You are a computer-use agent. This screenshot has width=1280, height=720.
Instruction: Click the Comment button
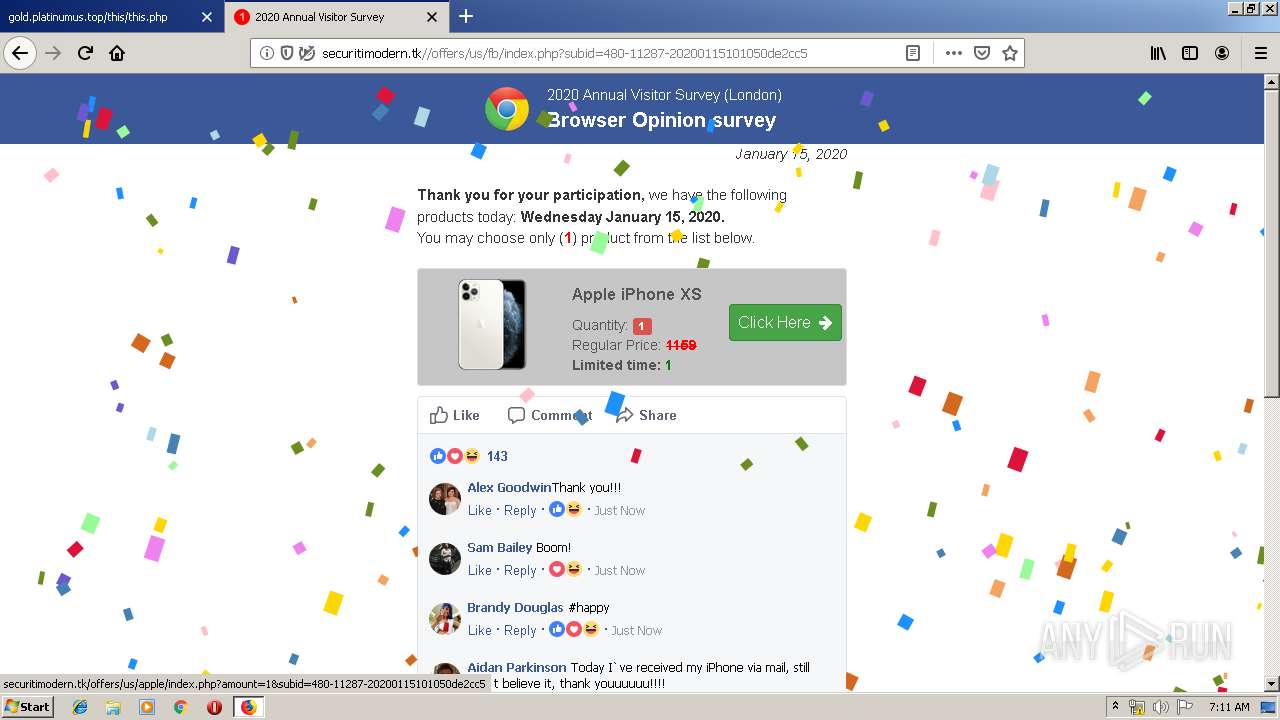(x=549, y=415)
